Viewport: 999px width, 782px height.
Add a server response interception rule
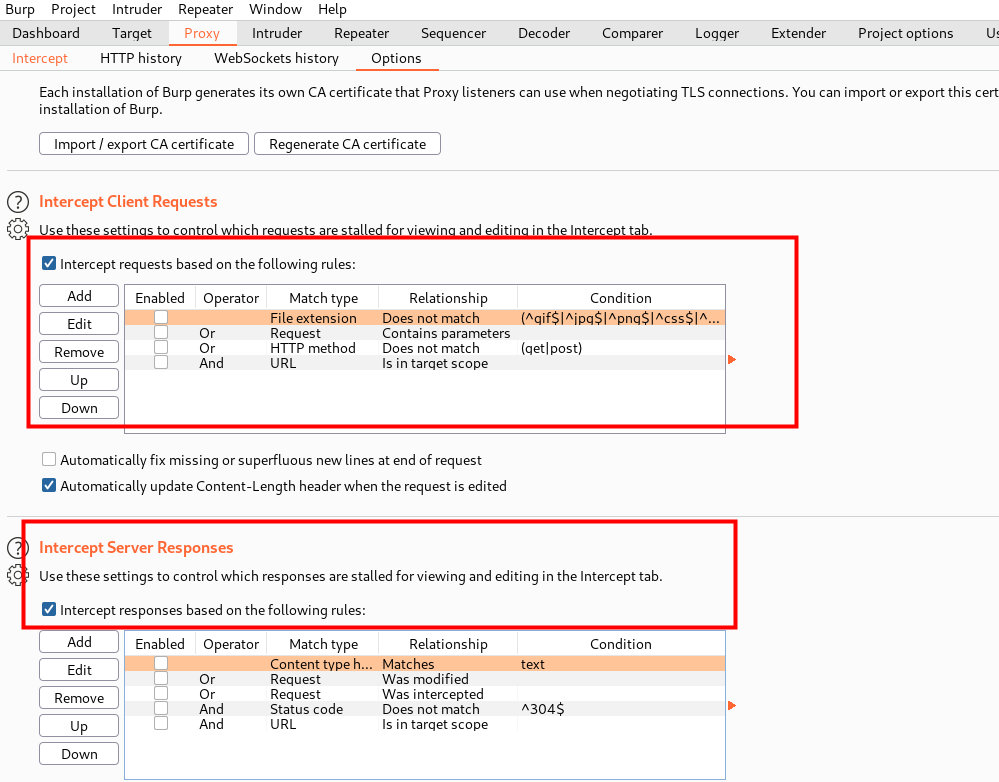point(79,642)
